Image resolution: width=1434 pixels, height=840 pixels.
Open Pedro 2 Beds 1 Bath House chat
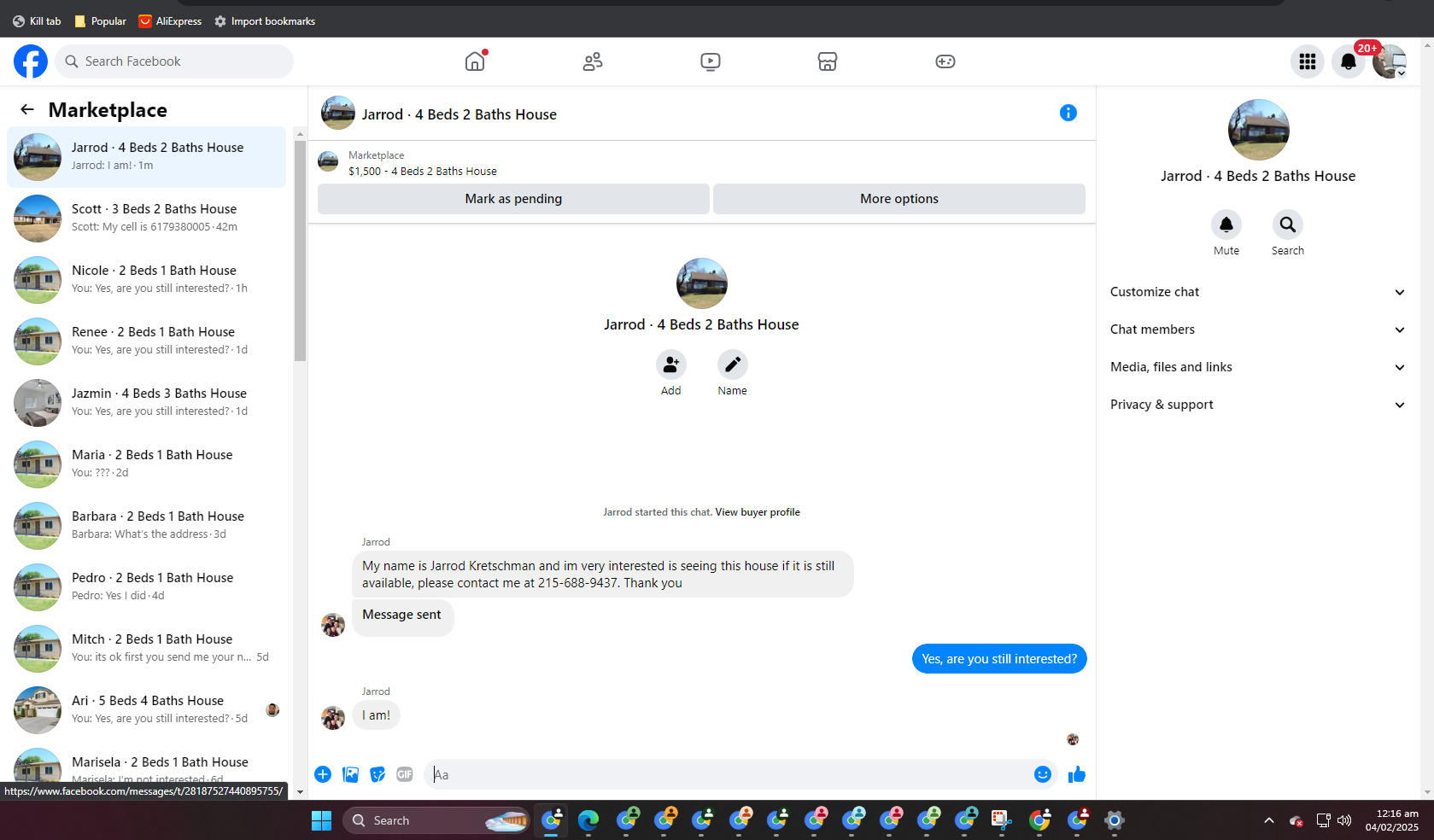tap(147, 587)
